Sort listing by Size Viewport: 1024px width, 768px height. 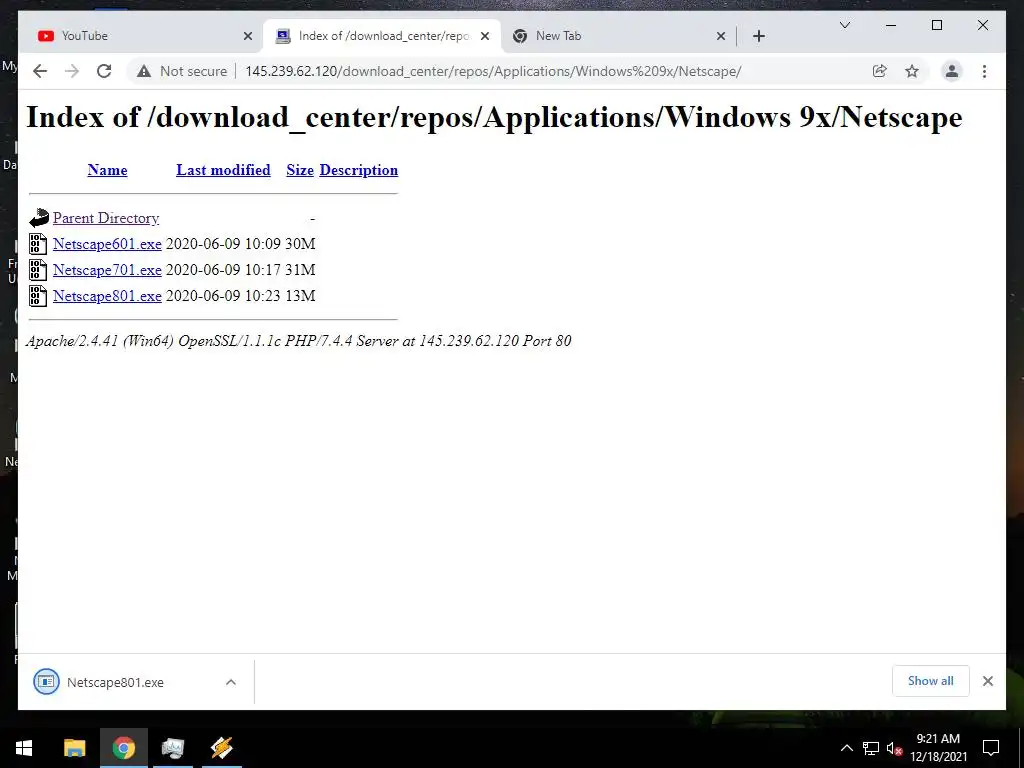click(300, 170)
